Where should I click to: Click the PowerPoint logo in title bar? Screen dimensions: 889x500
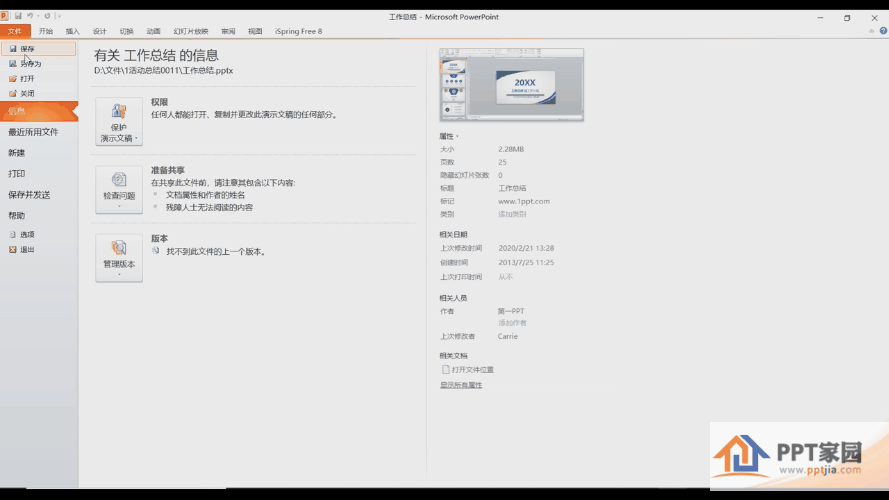tap(5, 16)
